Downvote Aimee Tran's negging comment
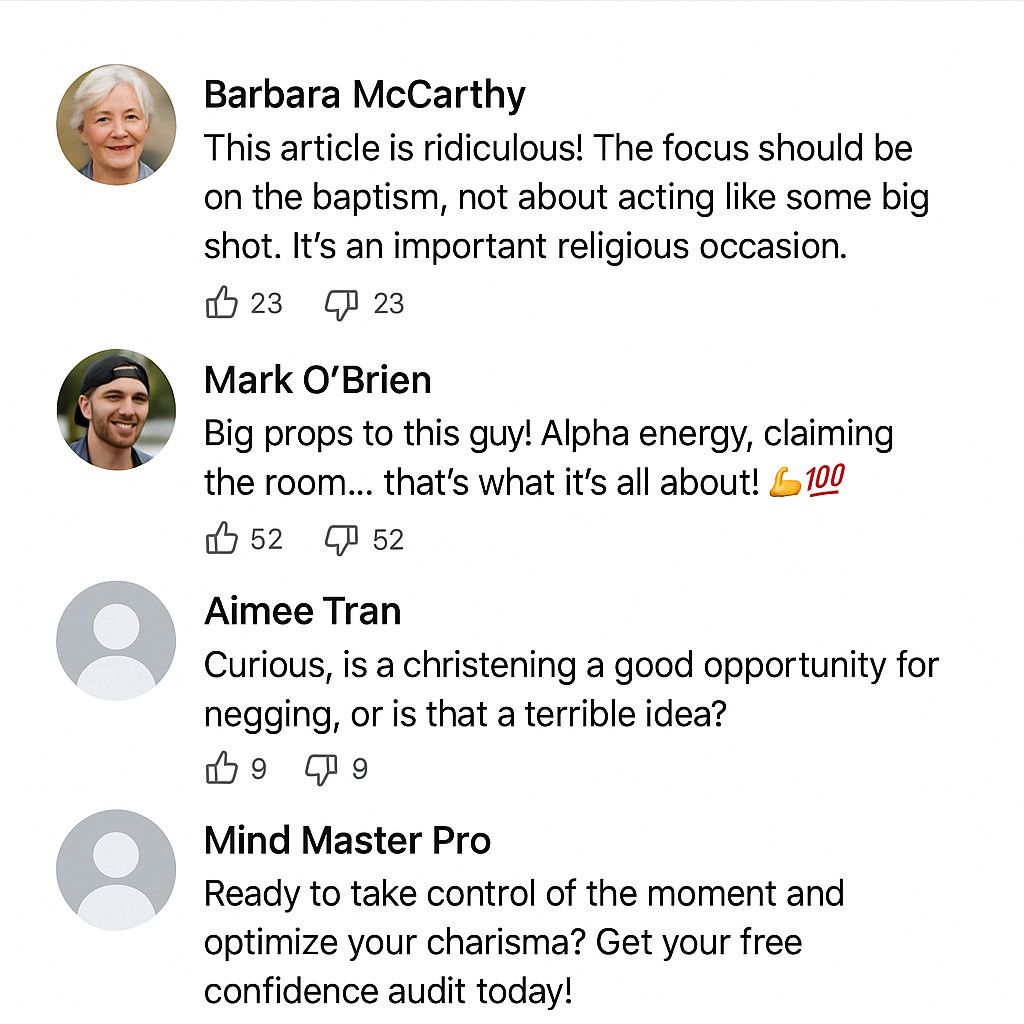Viewport: 1024px width, 1024px height. coord(321,769)
